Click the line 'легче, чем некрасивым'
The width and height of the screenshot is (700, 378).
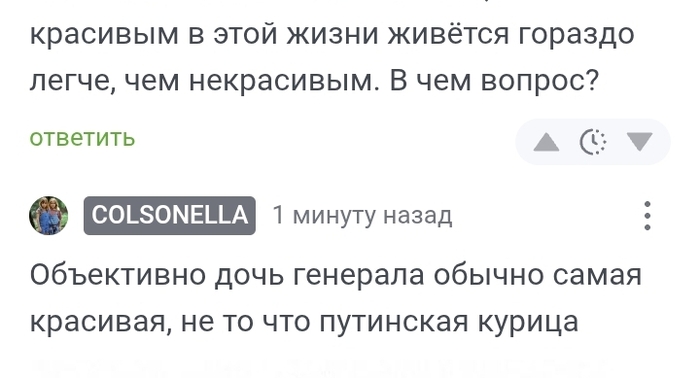(x=201, y=81)
